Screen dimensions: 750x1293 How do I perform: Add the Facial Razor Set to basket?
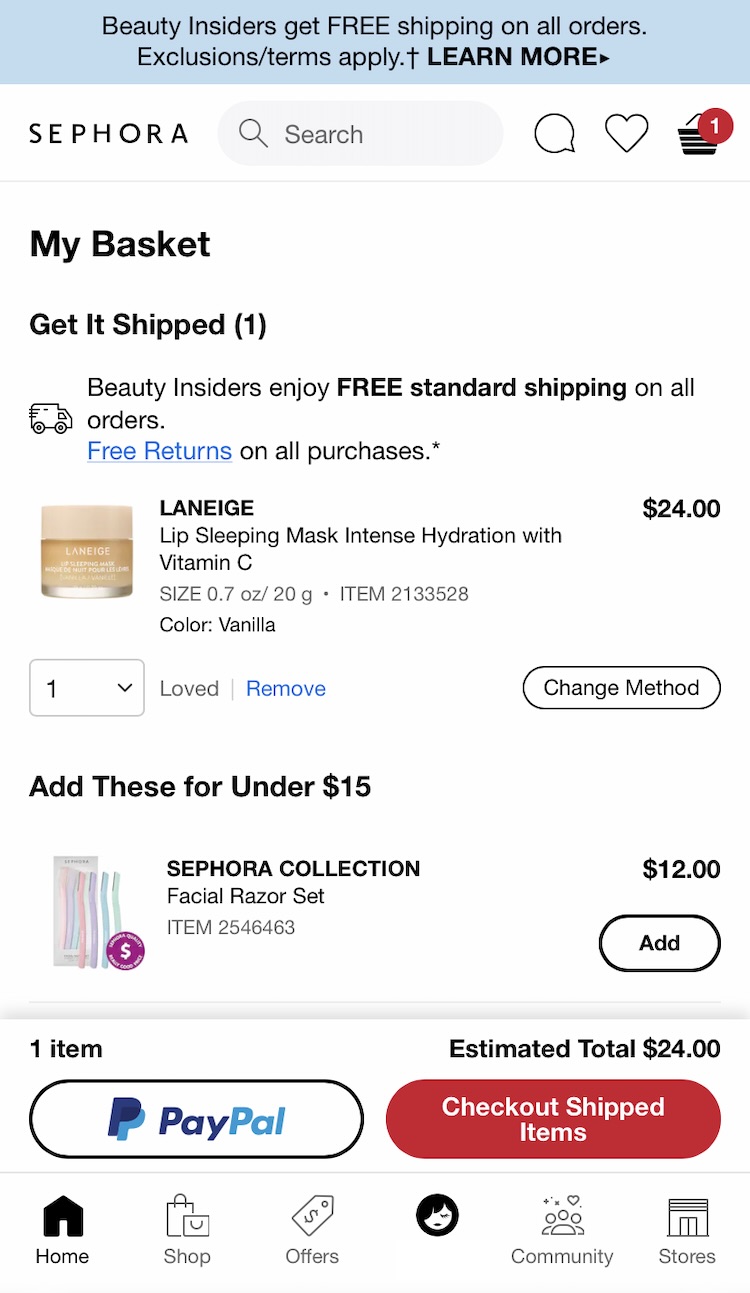(659, 943)
